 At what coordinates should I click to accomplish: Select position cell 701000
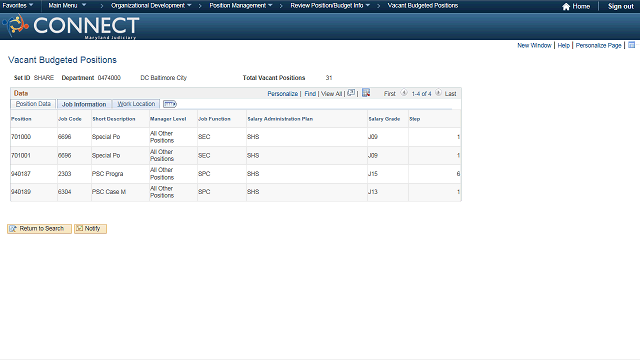pyautogui.click(x=21, y=137)
